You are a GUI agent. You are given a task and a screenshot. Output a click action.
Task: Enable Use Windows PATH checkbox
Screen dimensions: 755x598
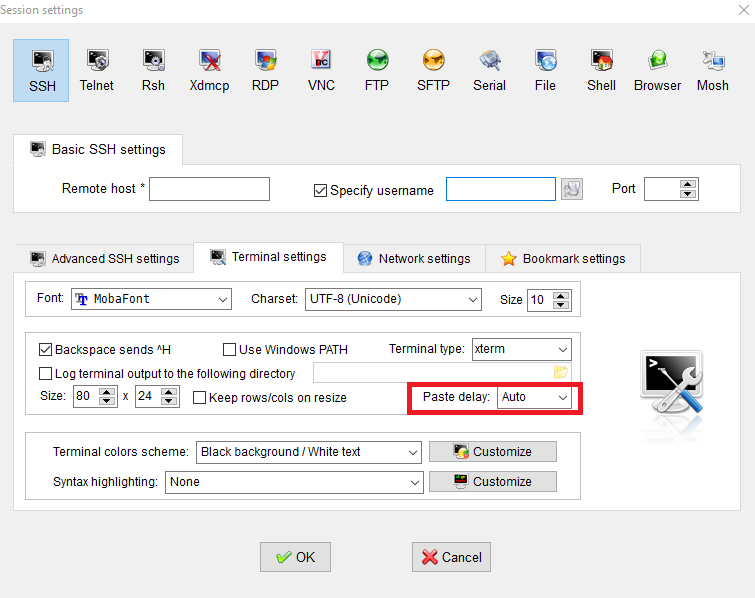[229, 350]
